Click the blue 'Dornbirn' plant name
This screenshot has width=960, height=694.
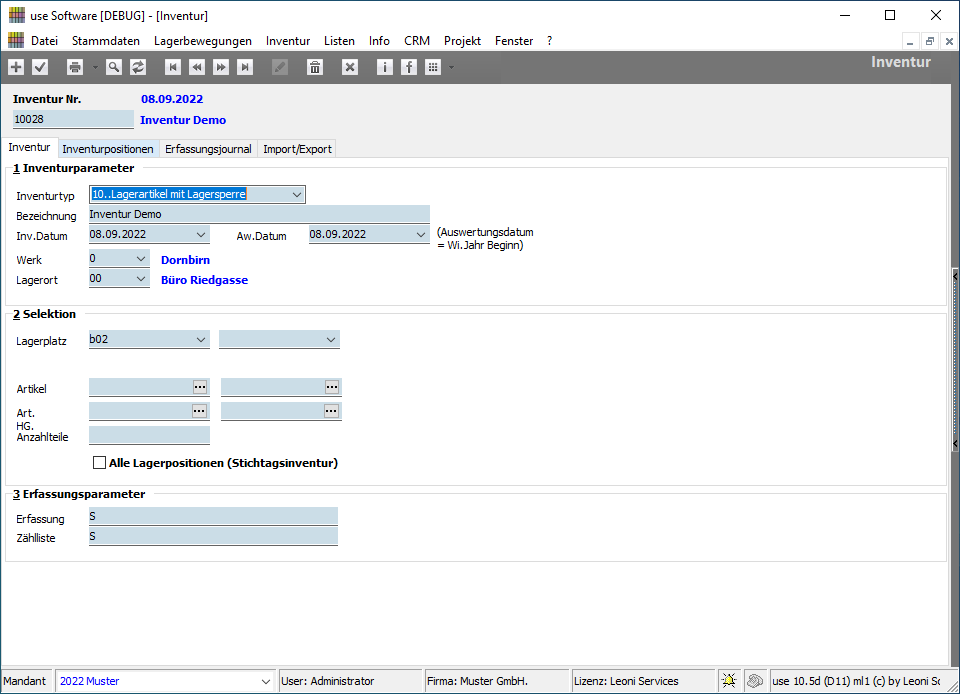pos(186,260)
